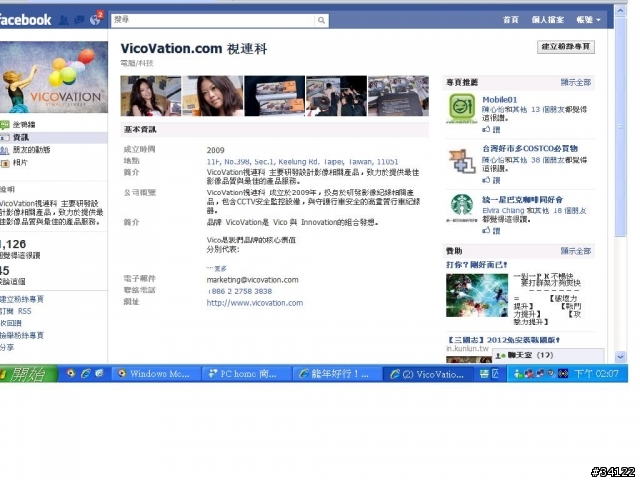The image size is (640, 480).
Task: Open fourth thumbnail showing crowd
Action: point(336,96)
